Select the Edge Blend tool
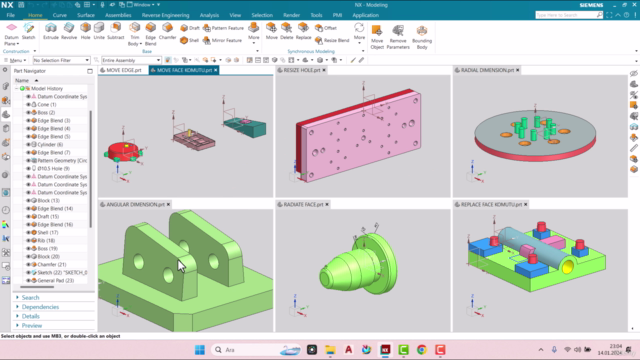 pyautogui.click(x=150, y=34)
